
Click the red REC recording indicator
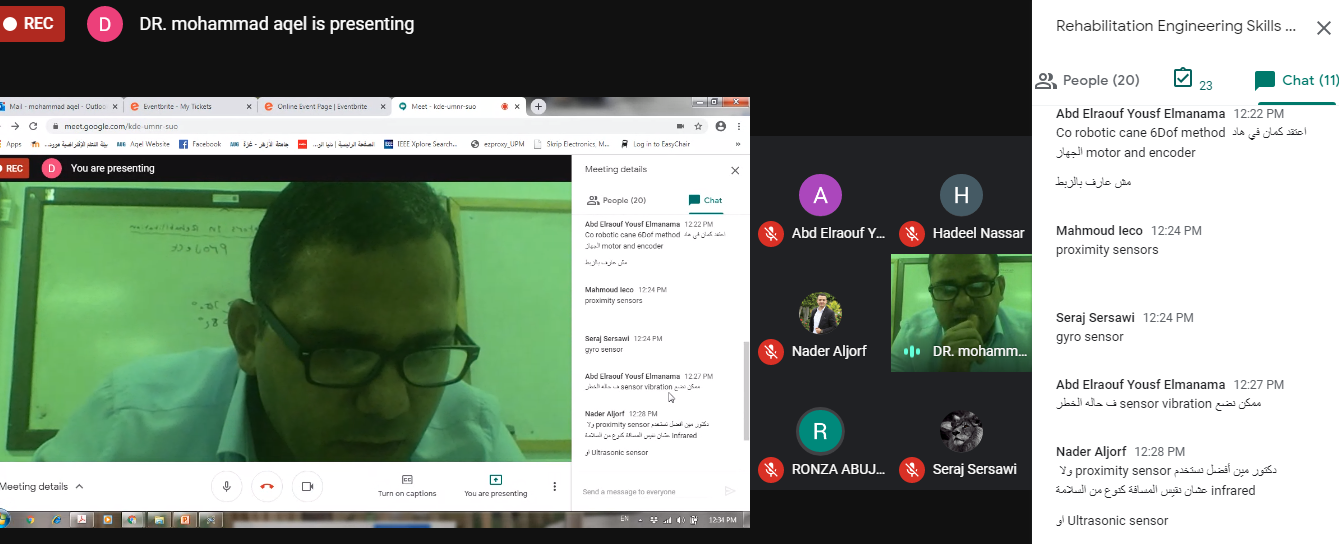tap(31, 24)
